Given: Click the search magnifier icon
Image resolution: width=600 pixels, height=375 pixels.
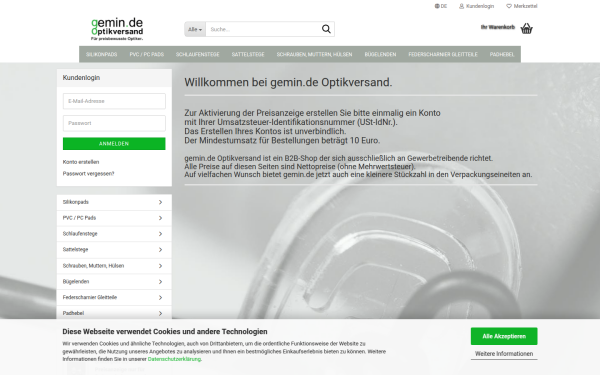Looking at the screenshot, I should point(326,29).
